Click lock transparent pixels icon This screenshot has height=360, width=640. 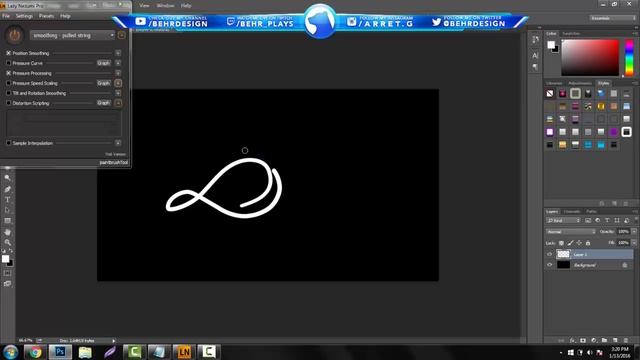(x=561, y=243)
